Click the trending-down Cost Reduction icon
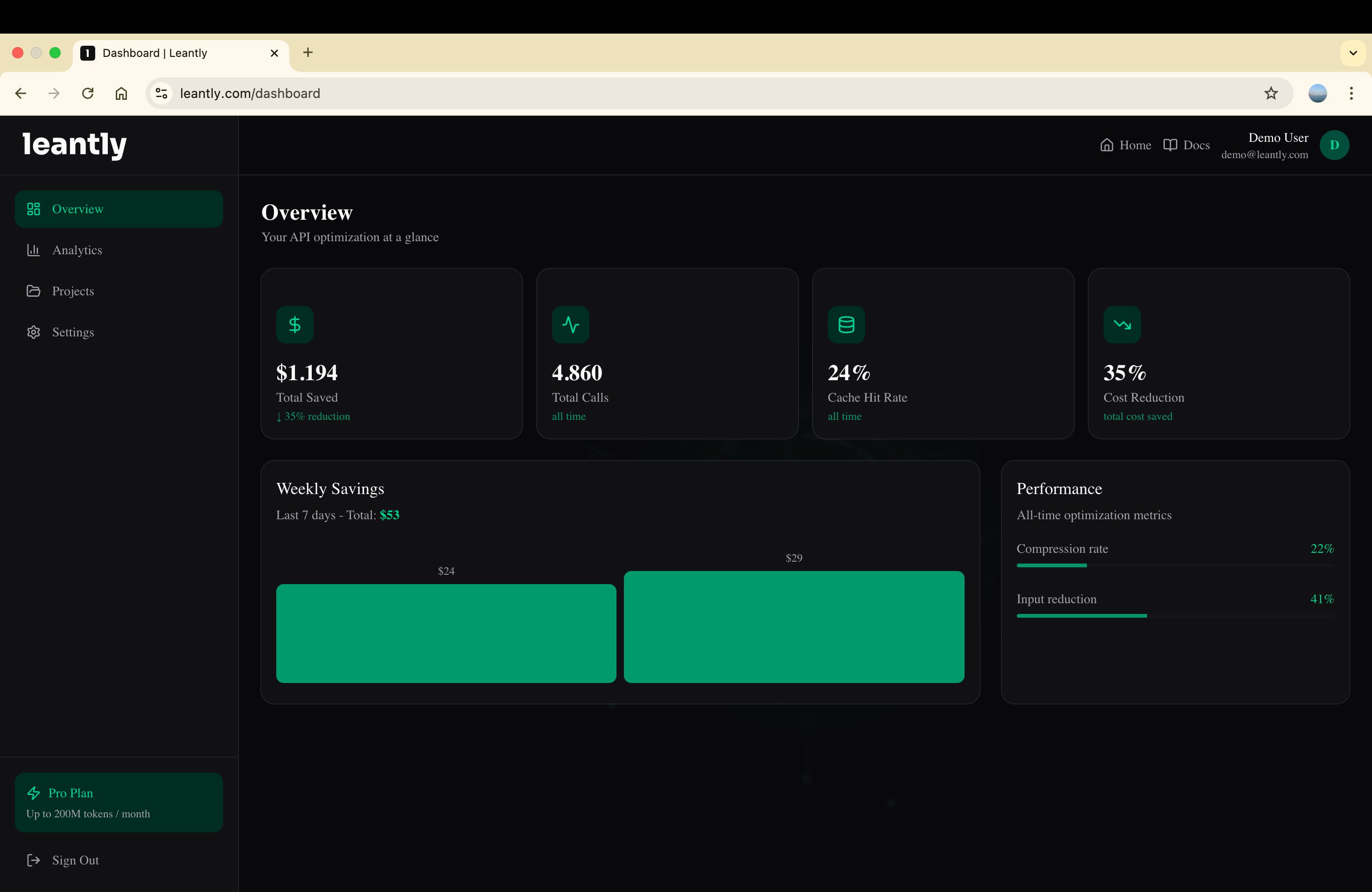The height and width of the screenshot is (892, 1372). pos(1121,324)
